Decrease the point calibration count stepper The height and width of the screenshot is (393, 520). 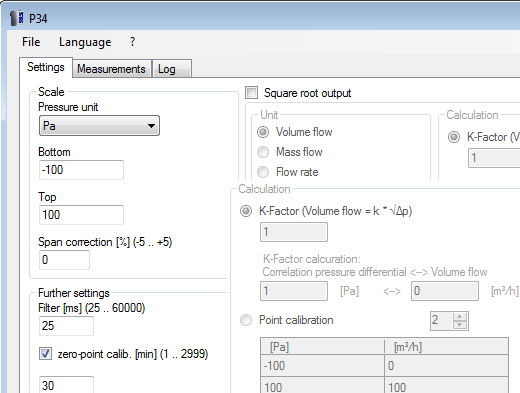pyautogui.click(x=460, y=325)
